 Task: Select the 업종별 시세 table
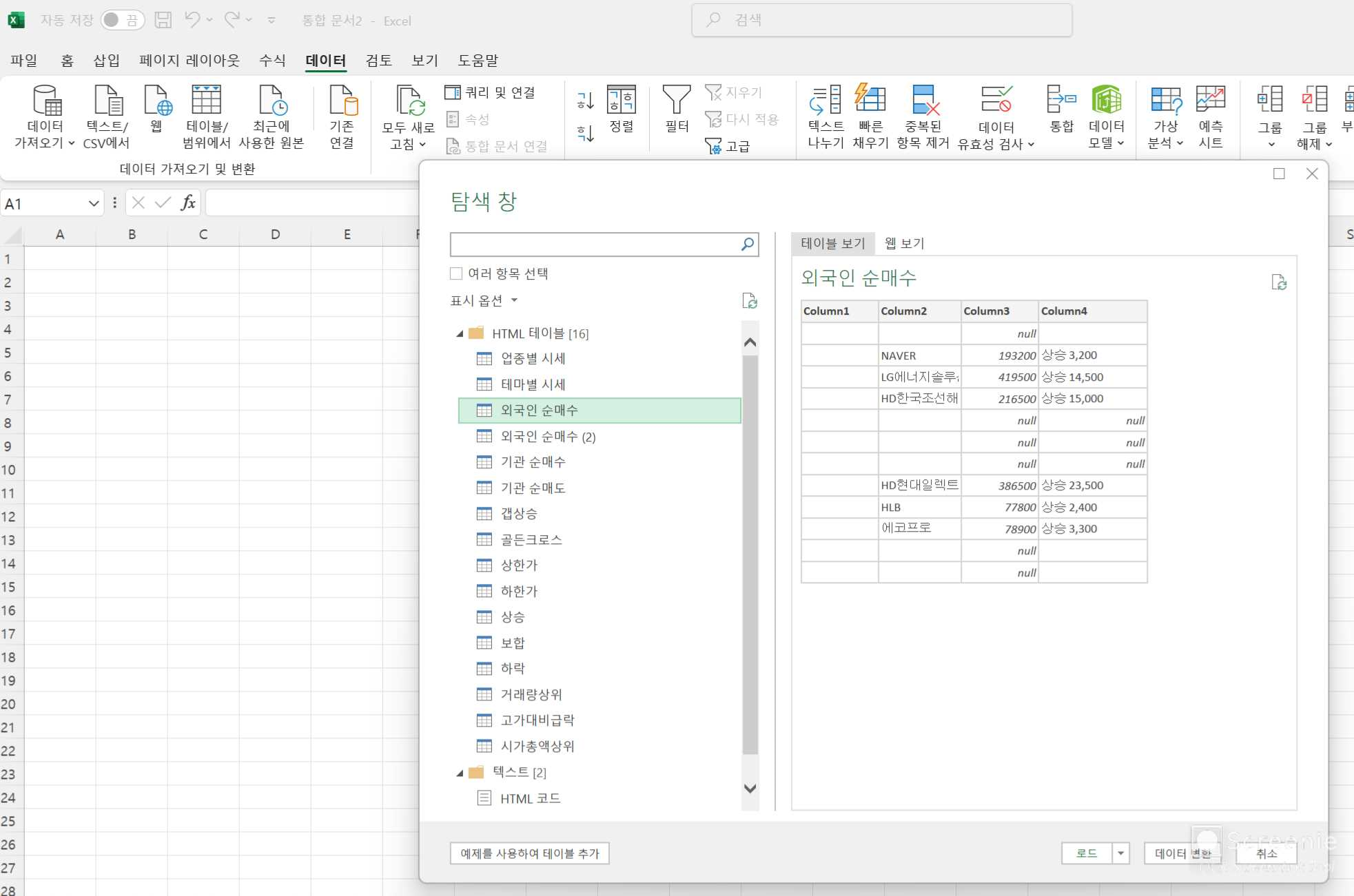(599, 359)
